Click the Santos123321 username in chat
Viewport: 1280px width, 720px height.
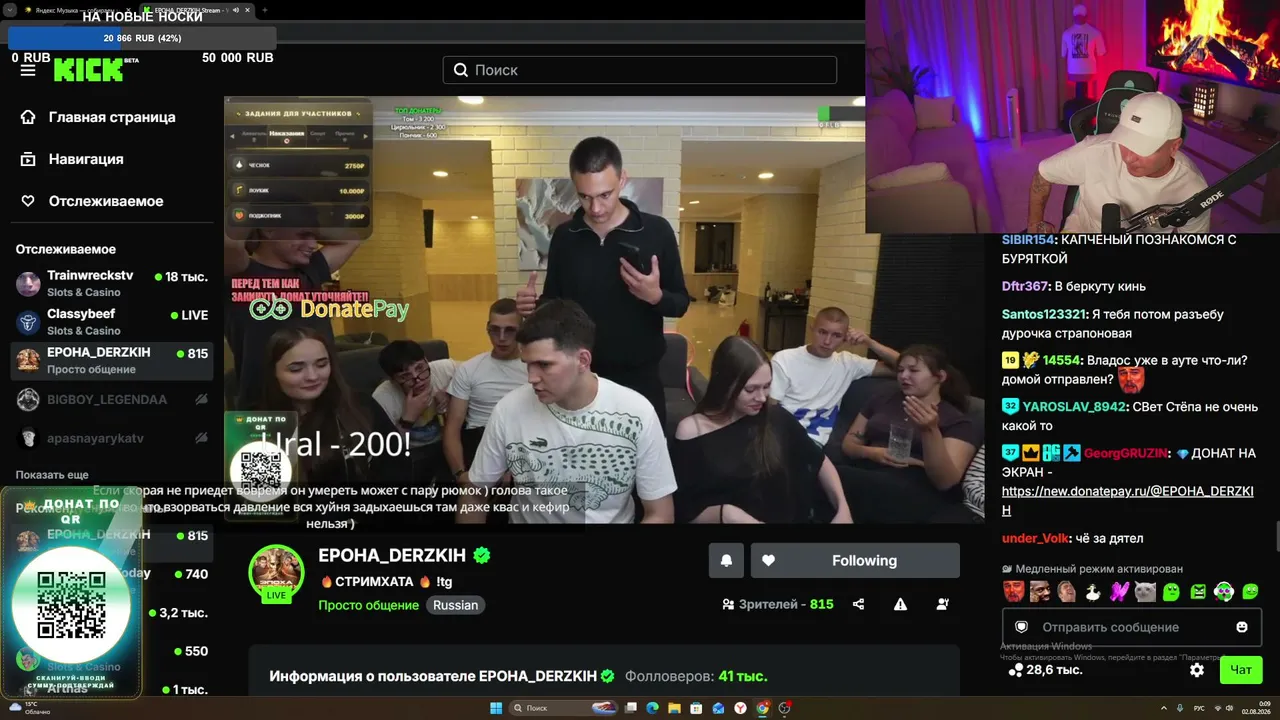tap(1044, 314)
